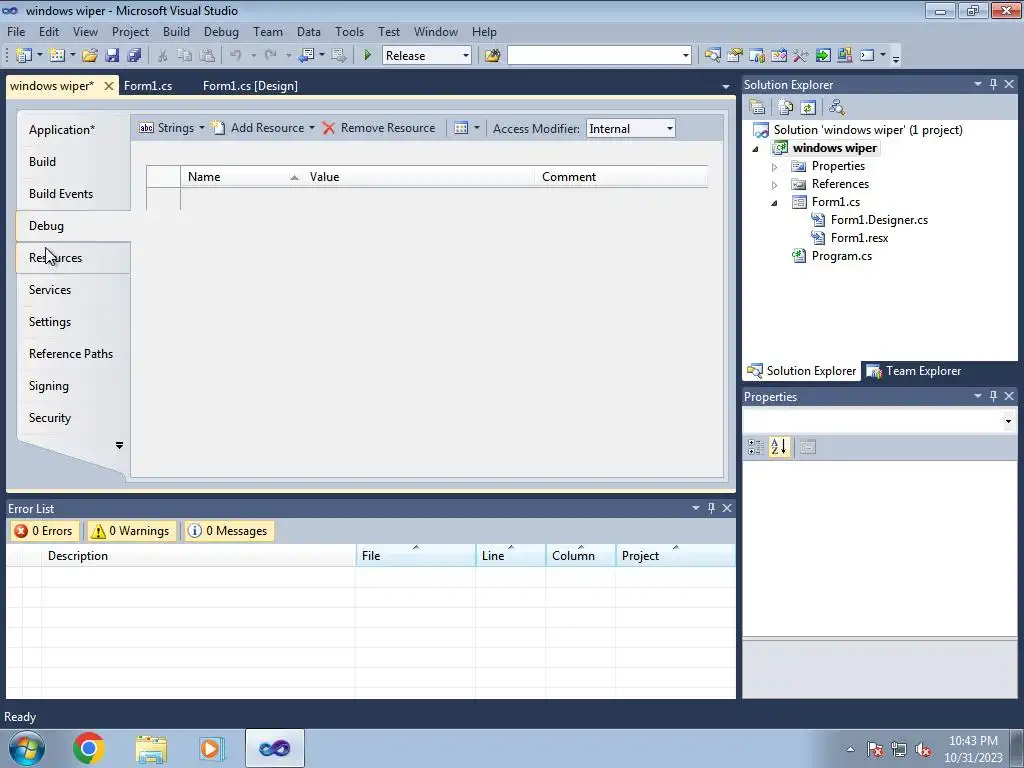Toggle the 0 Messages filter
The image size is (1024, 768).
[229, 531]
